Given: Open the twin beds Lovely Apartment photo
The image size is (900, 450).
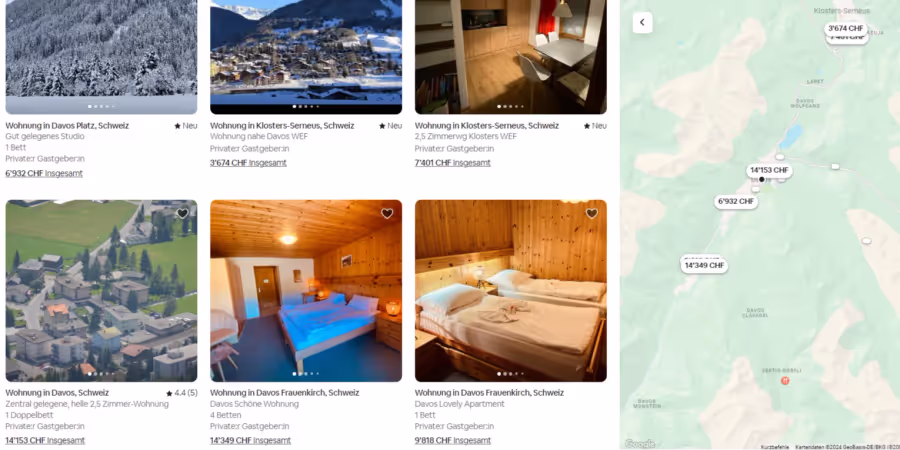Looking at the screenshot, I should pos(511,290).
